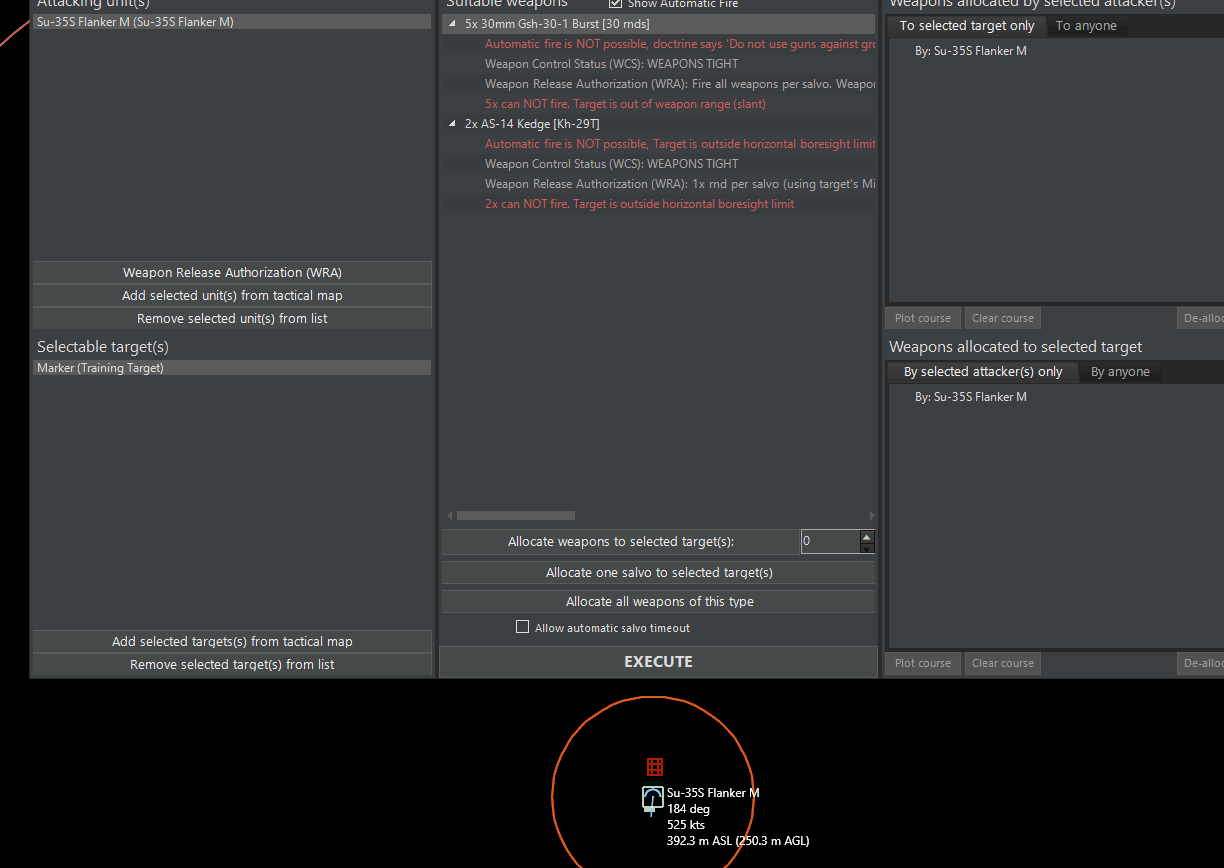Click Add selected targets(s) from tactical map
Image resolution: width=1224 pixels, height=868 pixels.
coord(232,641)
